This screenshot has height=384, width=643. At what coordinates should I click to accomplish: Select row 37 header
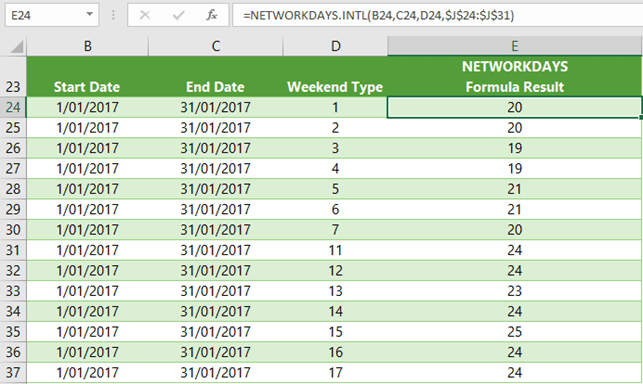[13, 373]
